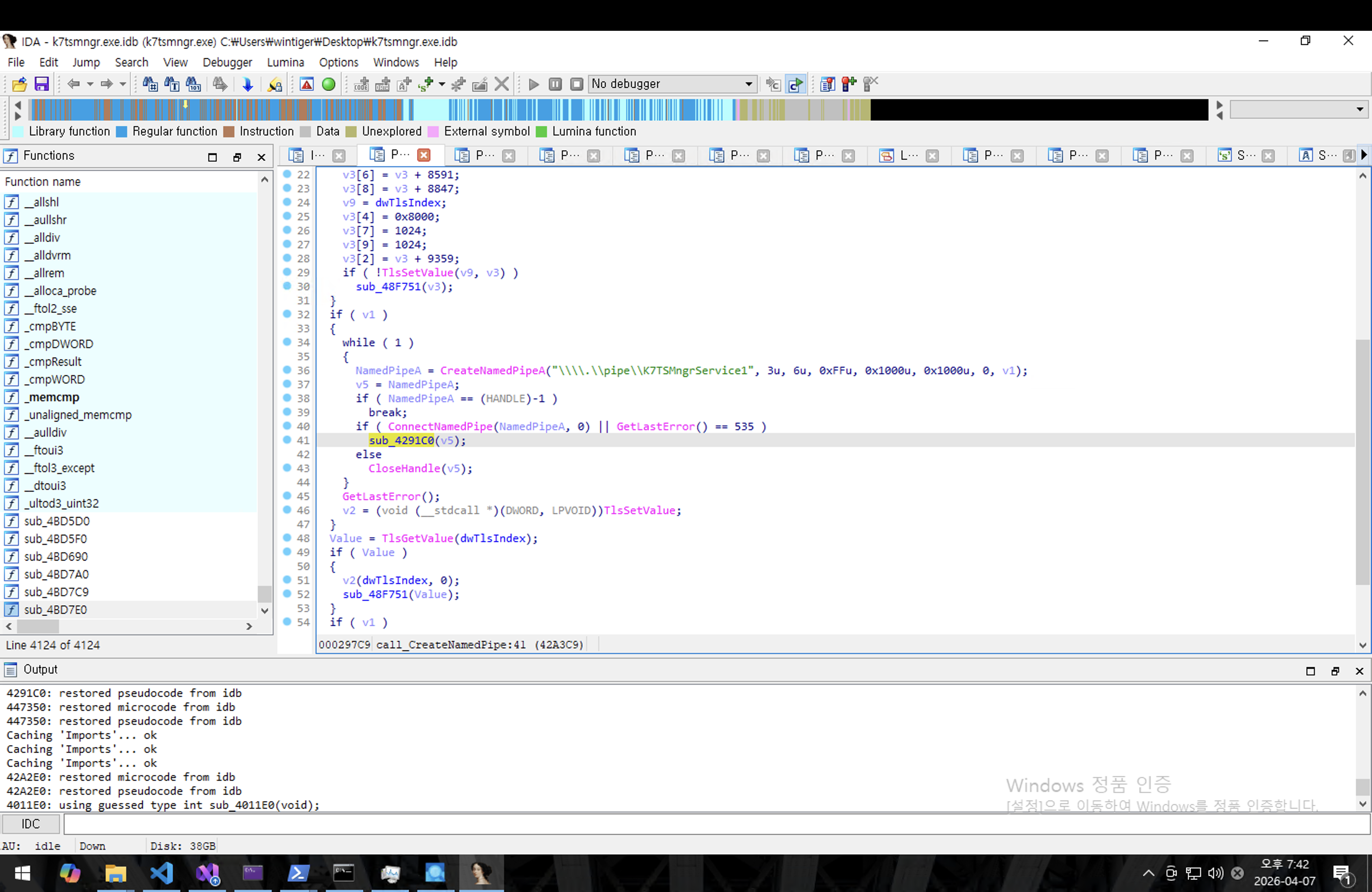Click the red warning triangle icon
The height and width of the screenshot is (892, 1372).
(307, 84)
